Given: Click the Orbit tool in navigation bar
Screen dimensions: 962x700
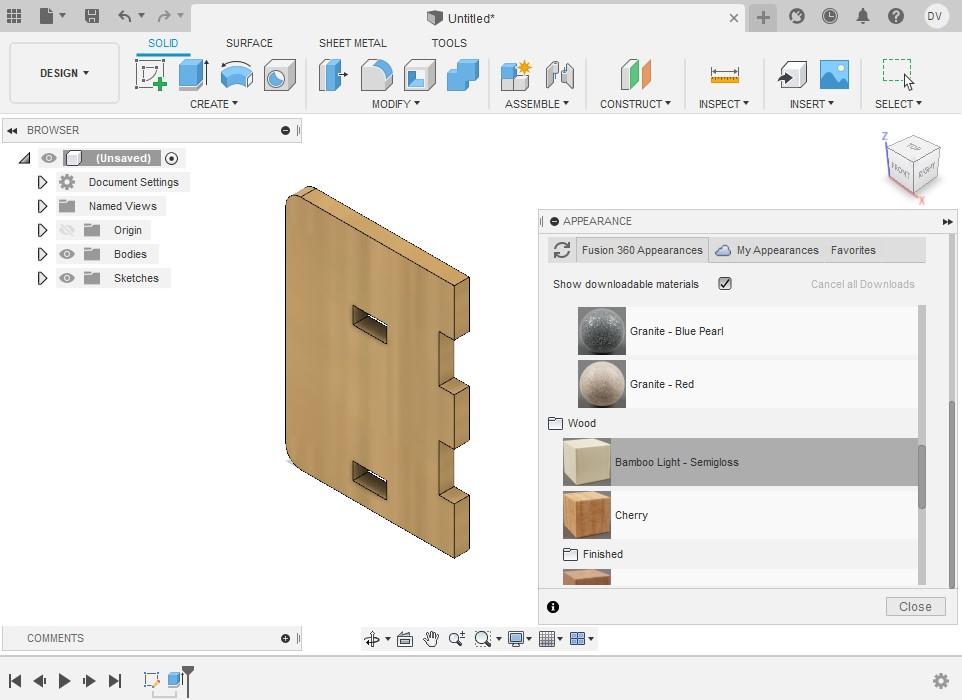Looking at the screenshot, I should 372,639.
